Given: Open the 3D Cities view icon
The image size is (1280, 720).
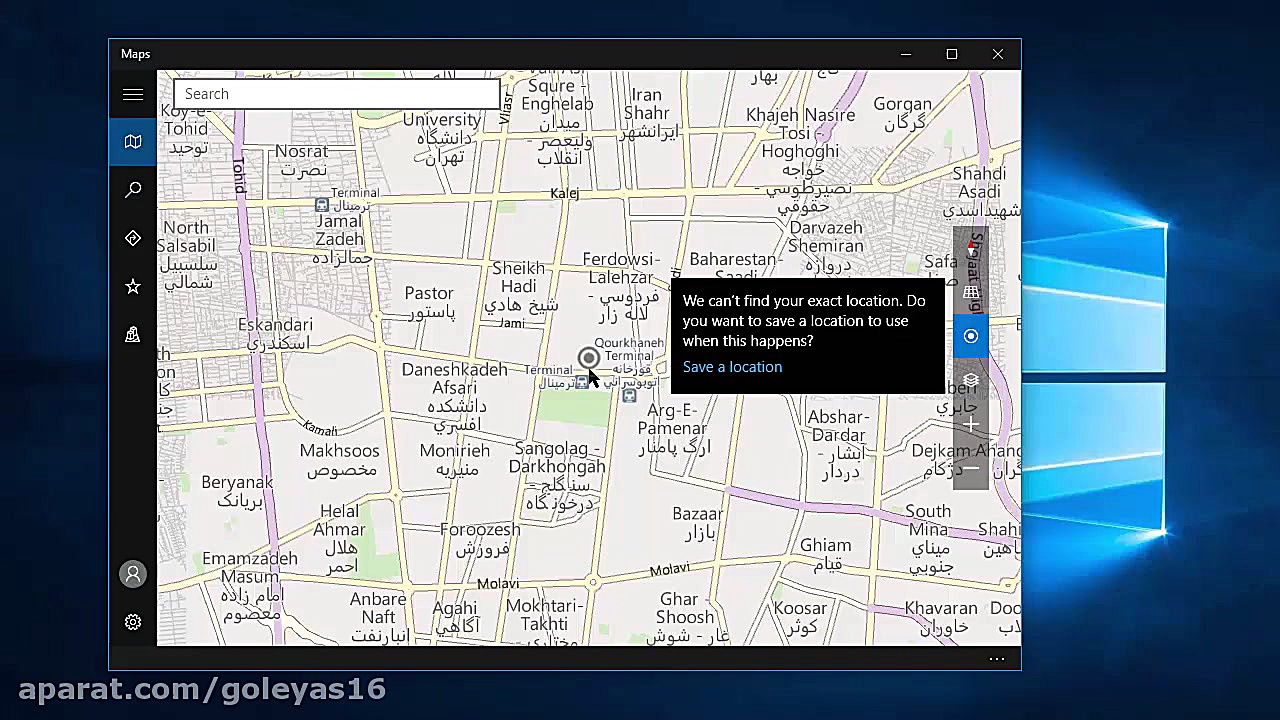Looking at the screenshot, I should click(x=133, y=335).
